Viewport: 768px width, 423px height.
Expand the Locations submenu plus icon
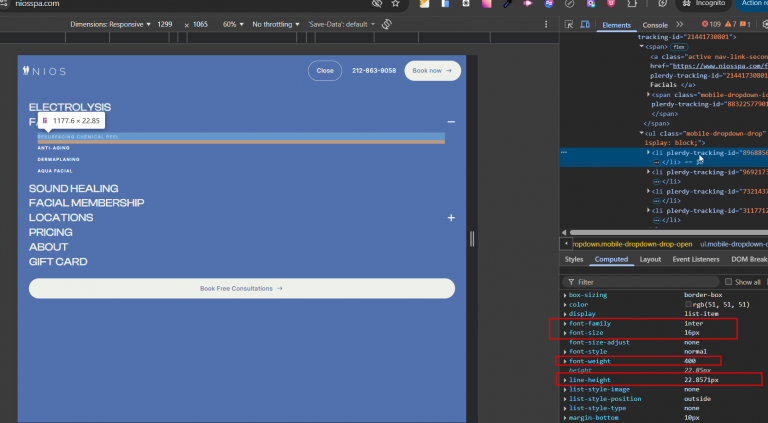[x=451, y=218]
